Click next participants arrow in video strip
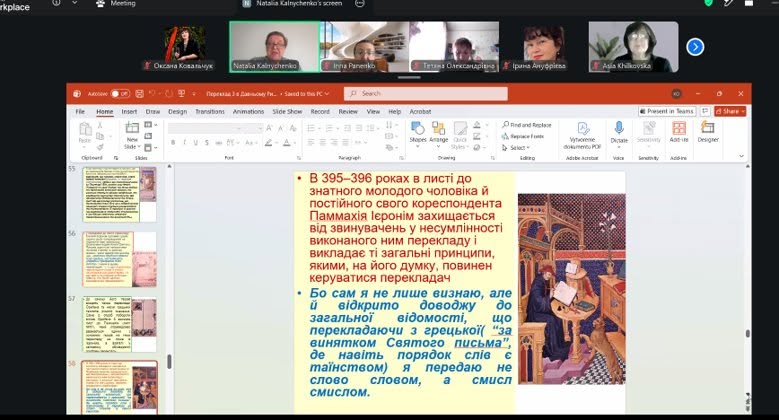Screen dimensions: 779x420 pos(695,47)
